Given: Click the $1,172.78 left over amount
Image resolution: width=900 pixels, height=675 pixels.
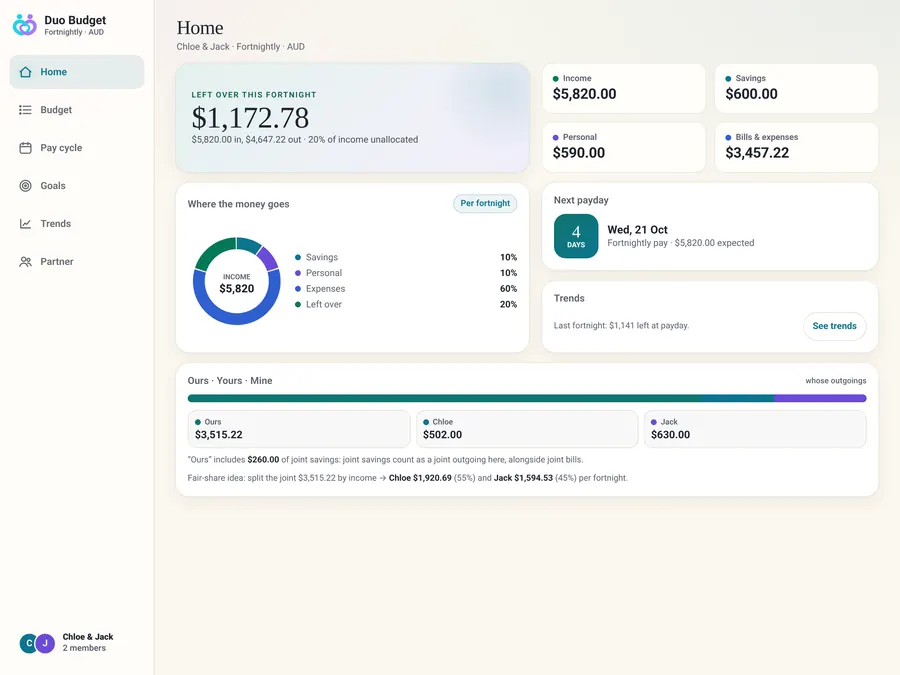Looking at the screenshot, I should (250, 118).
